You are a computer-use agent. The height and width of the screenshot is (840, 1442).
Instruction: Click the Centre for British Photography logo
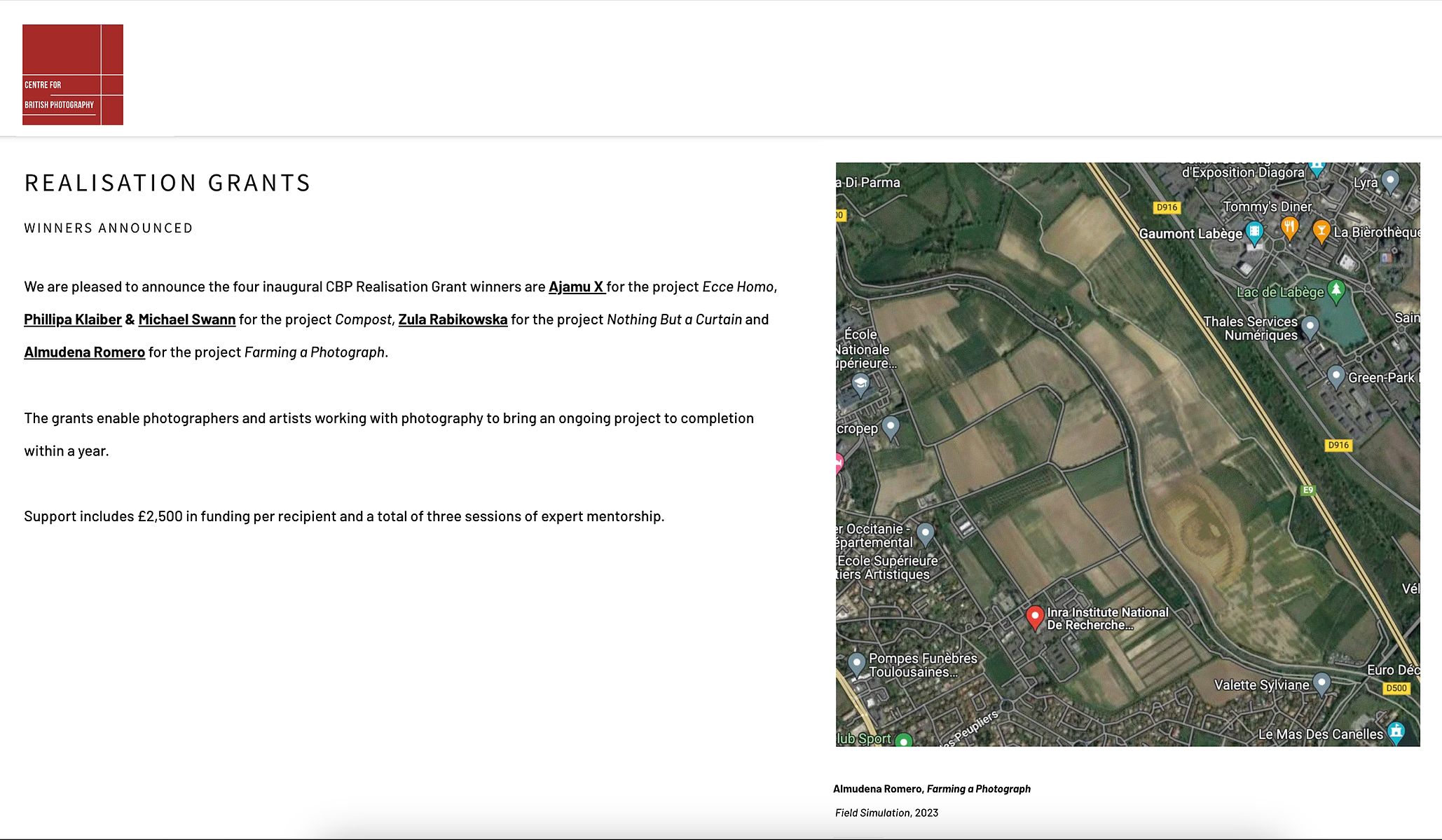pyautogui.click(x=73, y=75)
